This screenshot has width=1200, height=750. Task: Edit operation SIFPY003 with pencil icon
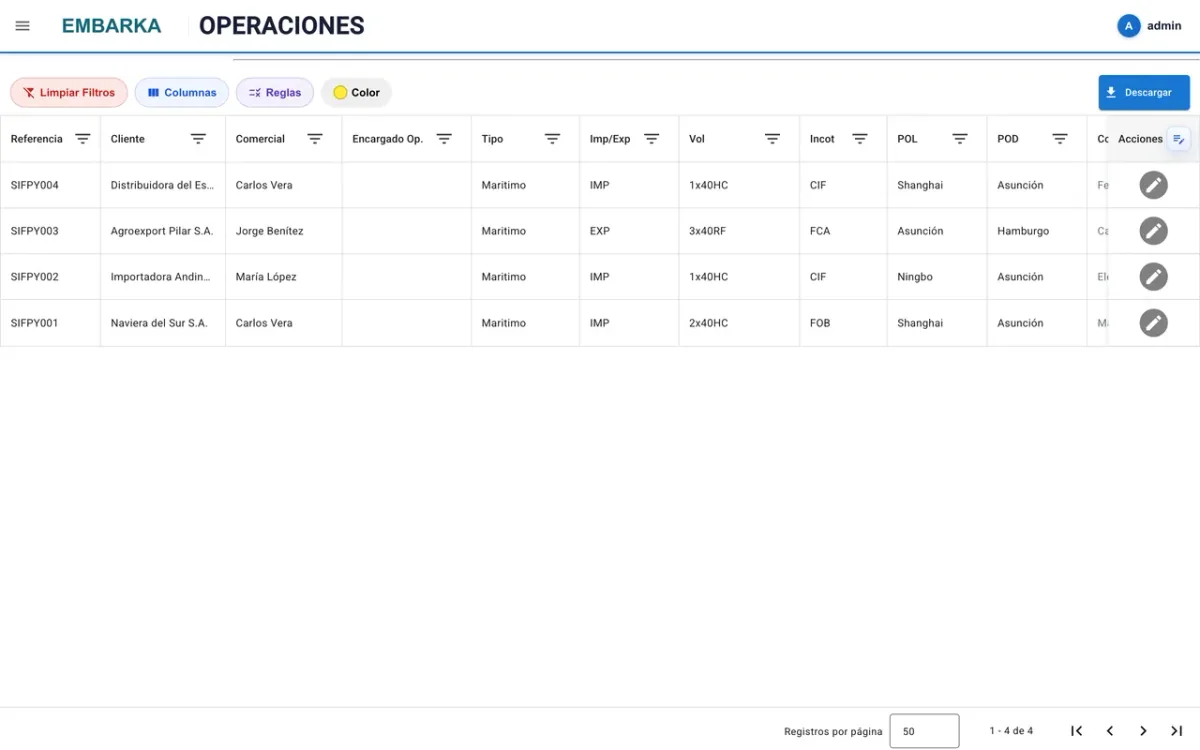click(x=1154, y=231)
